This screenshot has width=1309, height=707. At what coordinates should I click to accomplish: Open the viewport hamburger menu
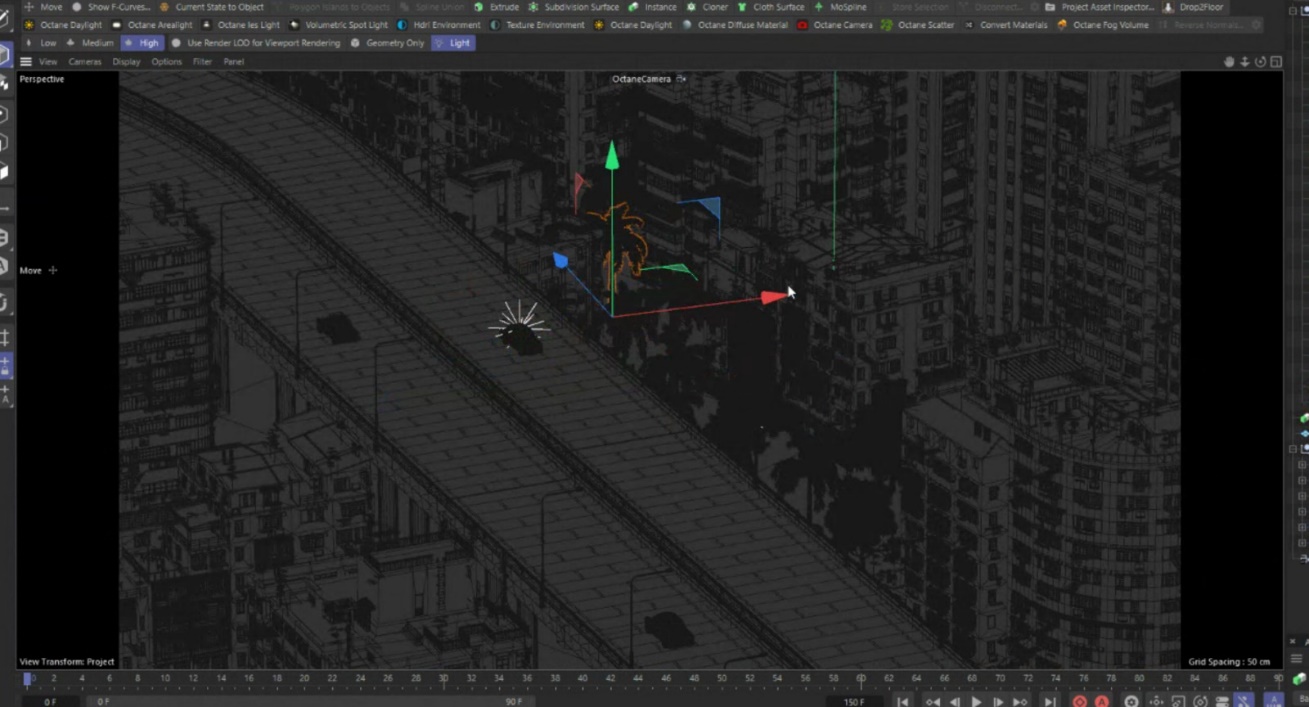point(26,62)
